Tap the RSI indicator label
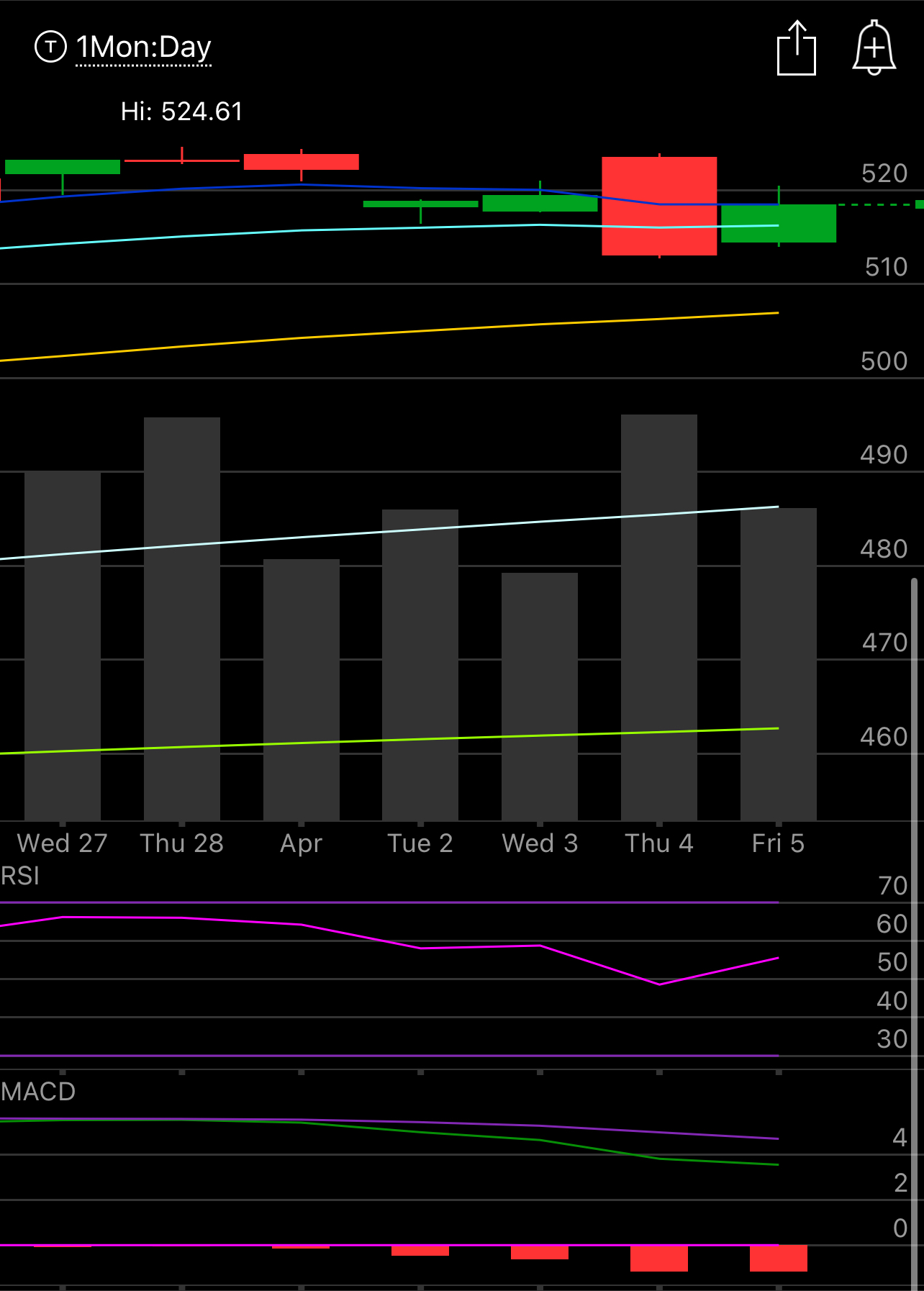Viewport: 924px width, 1291px height. point(20,876)
